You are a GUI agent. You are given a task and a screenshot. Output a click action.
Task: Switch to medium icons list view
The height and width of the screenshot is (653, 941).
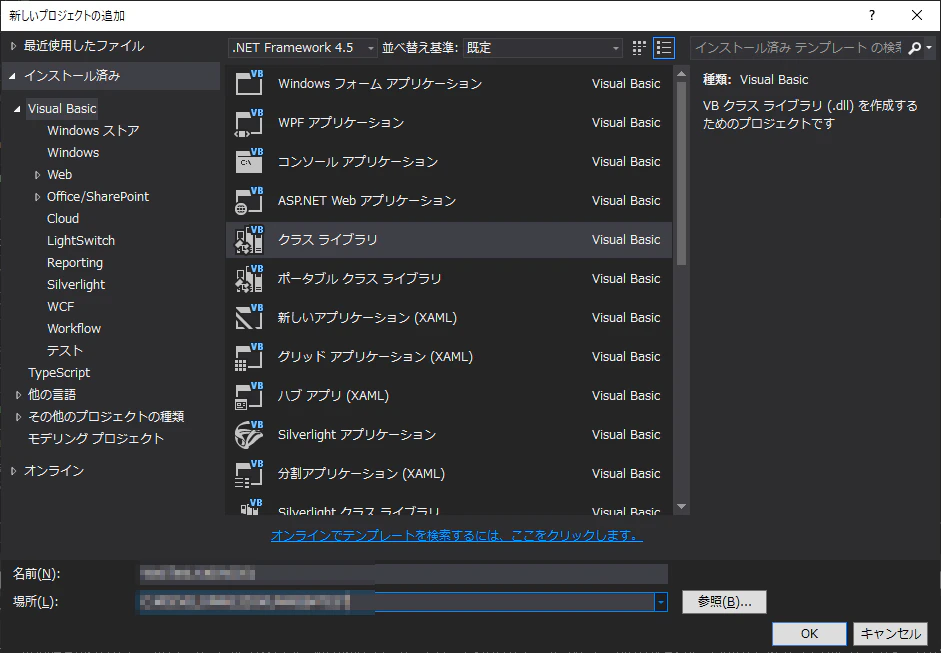(x=664, y=48)
